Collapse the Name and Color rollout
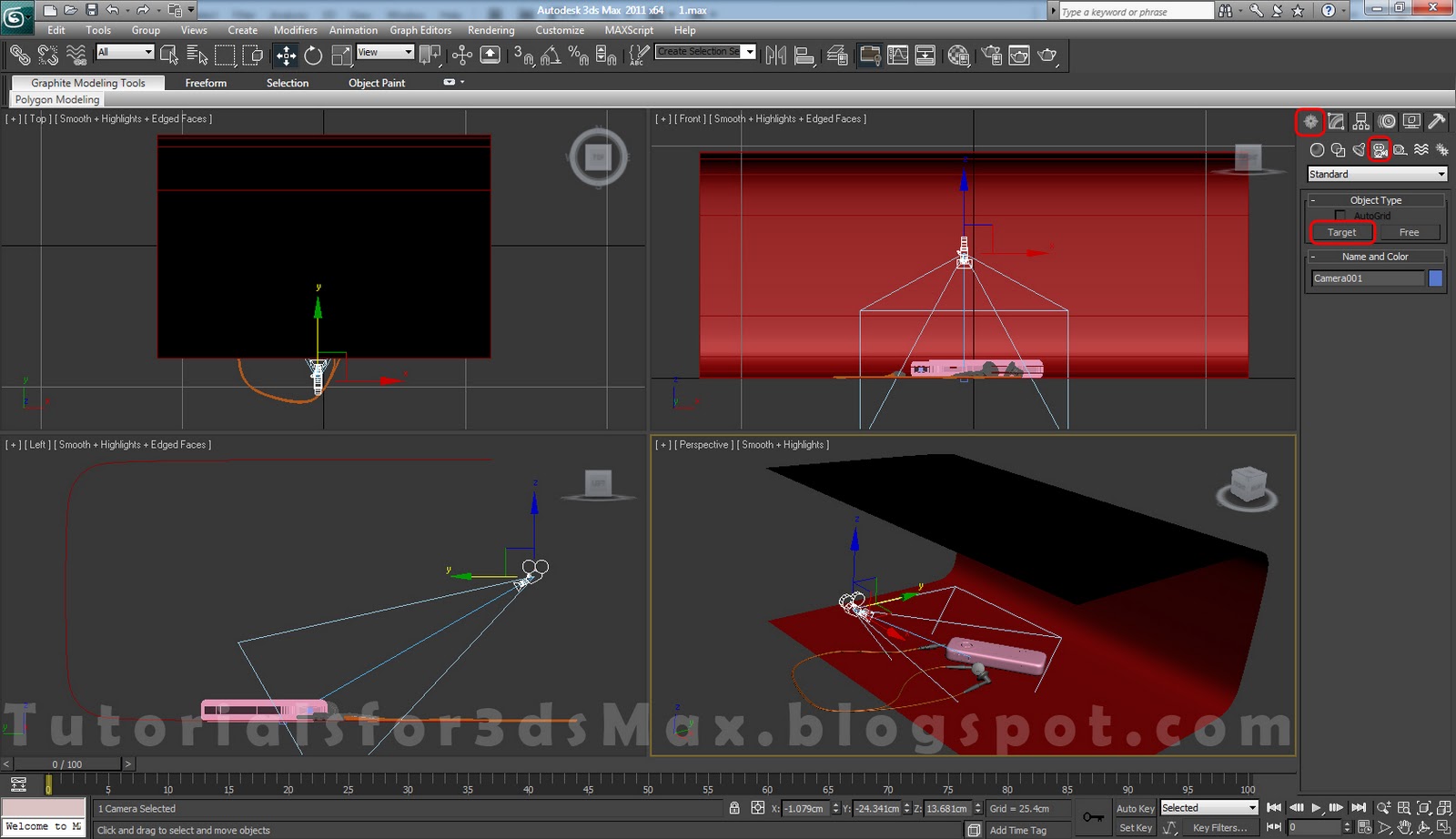1456x839 pixels. click(x=1376, y=257)
